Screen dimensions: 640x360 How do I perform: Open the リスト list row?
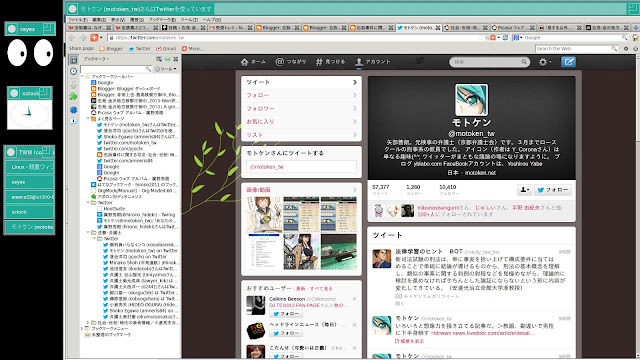click(301, 135)
